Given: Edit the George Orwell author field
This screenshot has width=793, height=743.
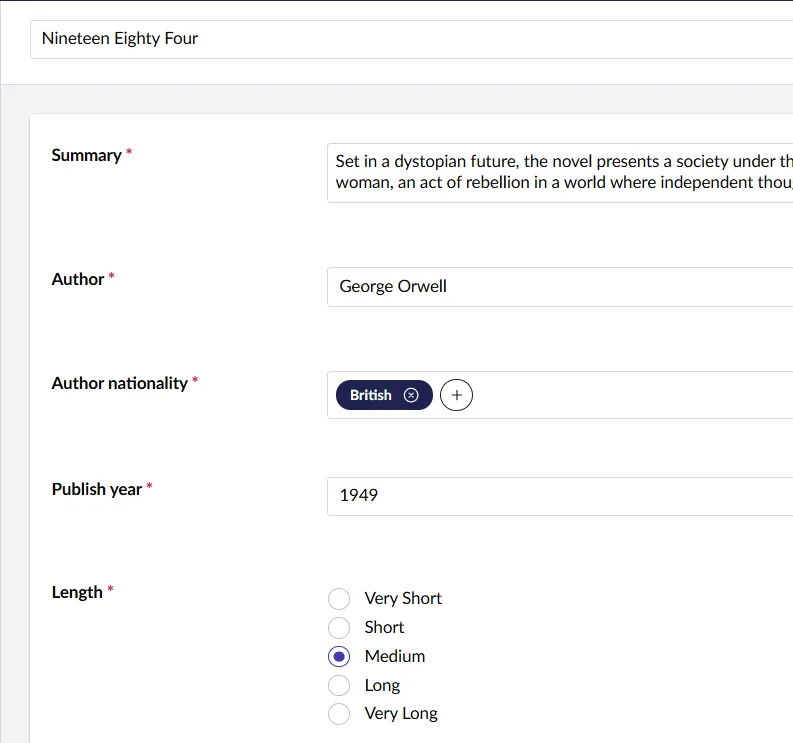Looking at the screenshot, I should 560,286.
